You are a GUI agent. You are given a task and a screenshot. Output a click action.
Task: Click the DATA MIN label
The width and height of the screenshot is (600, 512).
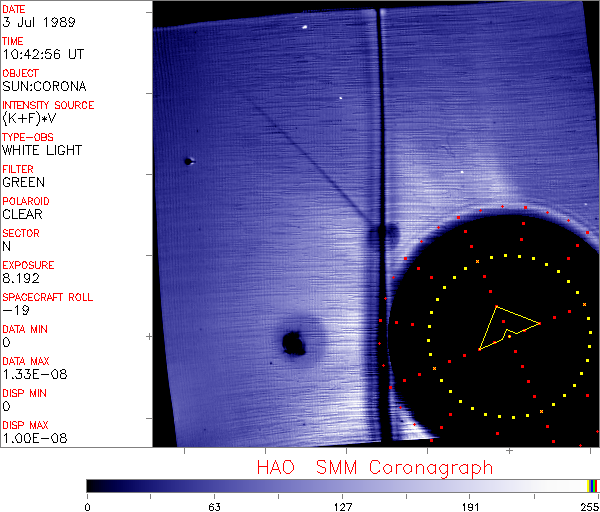point(25,329)
